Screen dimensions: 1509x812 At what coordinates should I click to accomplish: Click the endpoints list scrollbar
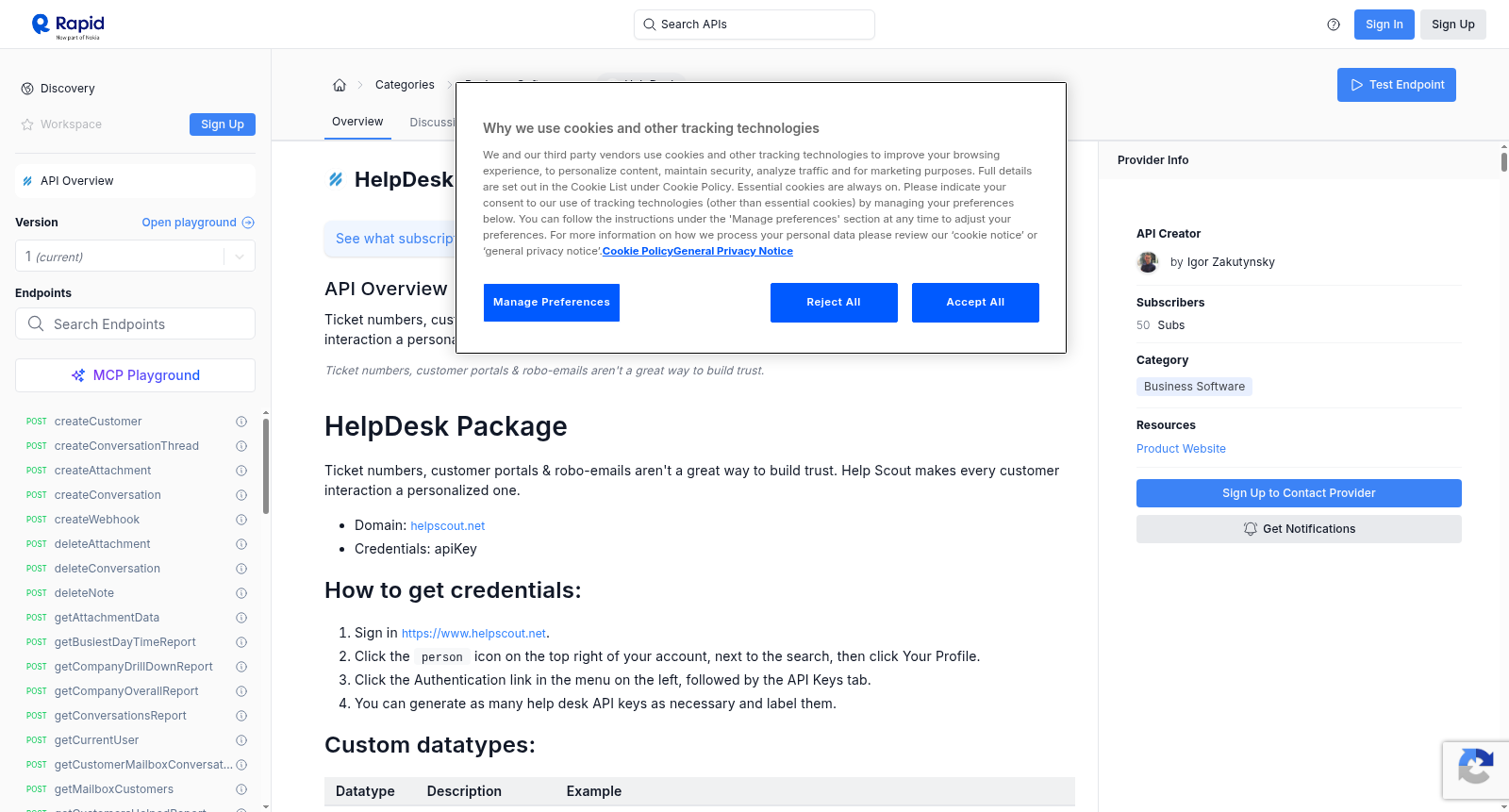point(266,466)
